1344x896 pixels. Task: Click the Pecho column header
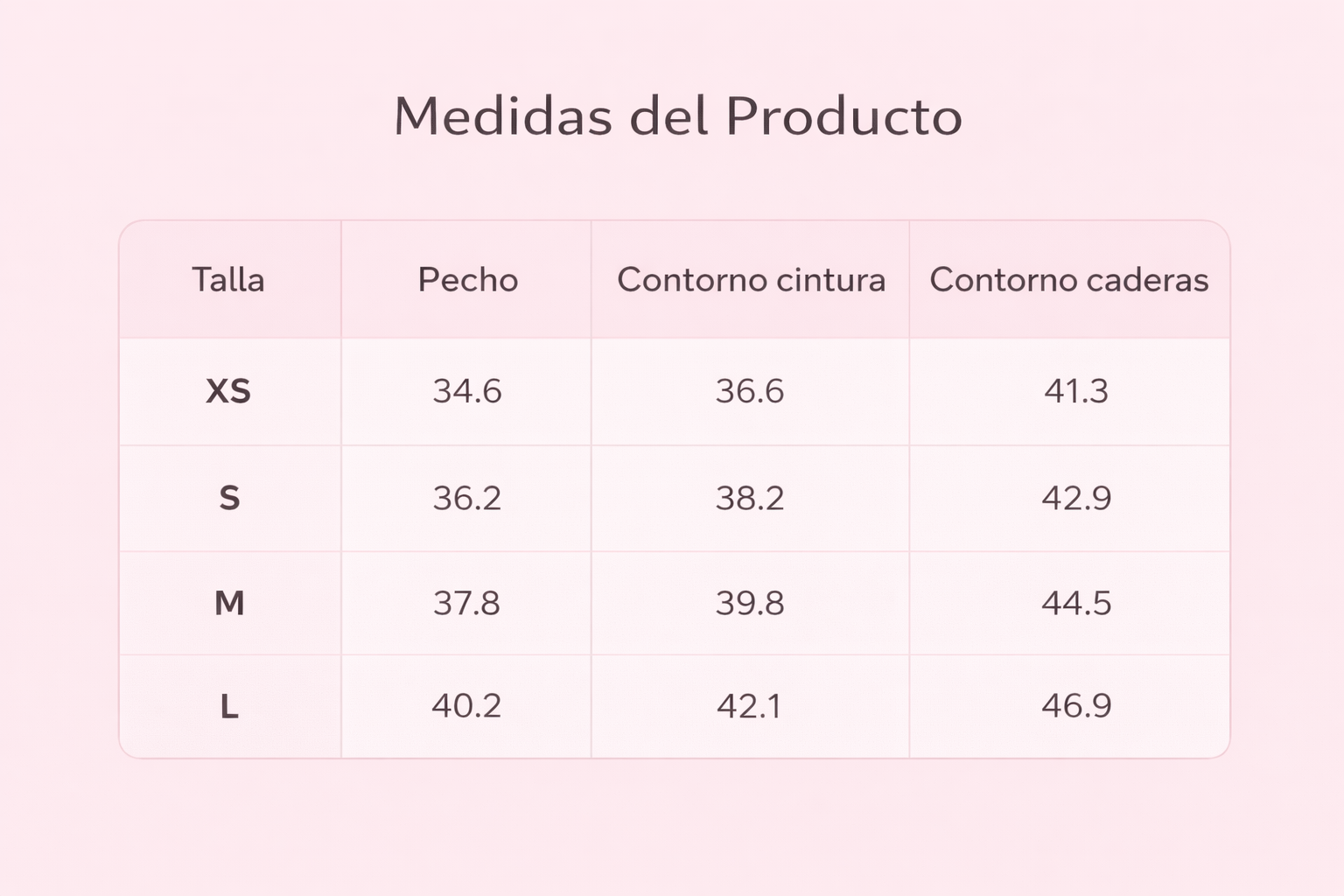[467, 280]
